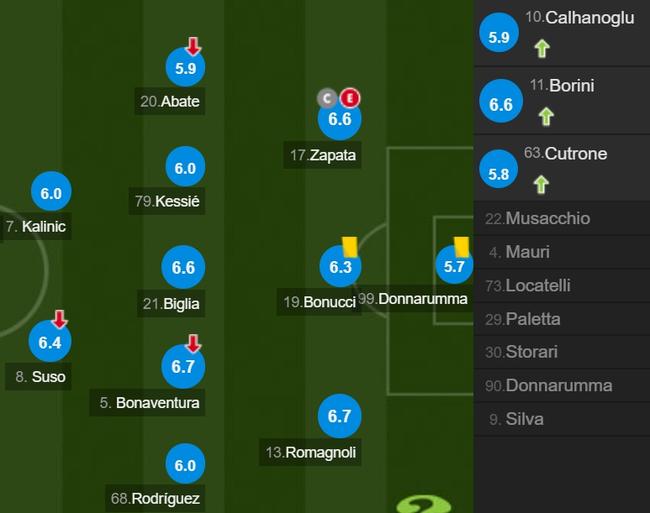Open Biglia's 6.6 rating circle

(183, 267)
